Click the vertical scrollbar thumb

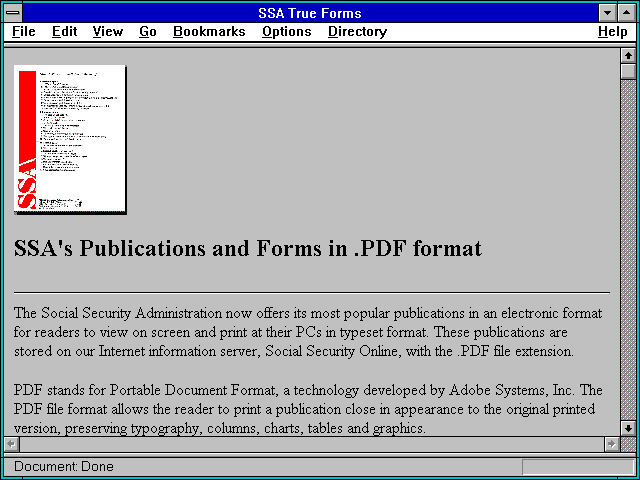point(628,71)
